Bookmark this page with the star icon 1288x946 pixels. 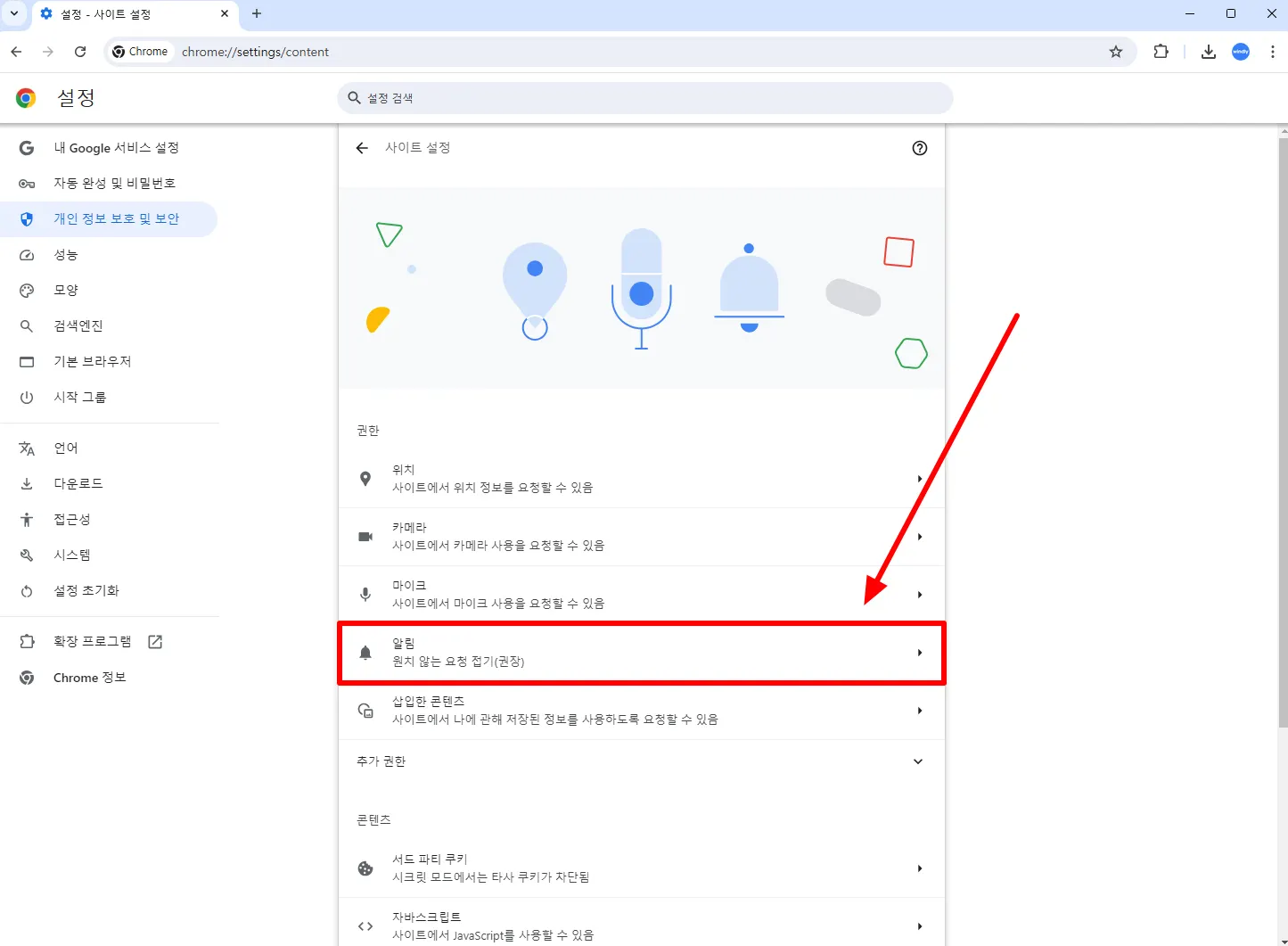click(x=1116, y=52)
